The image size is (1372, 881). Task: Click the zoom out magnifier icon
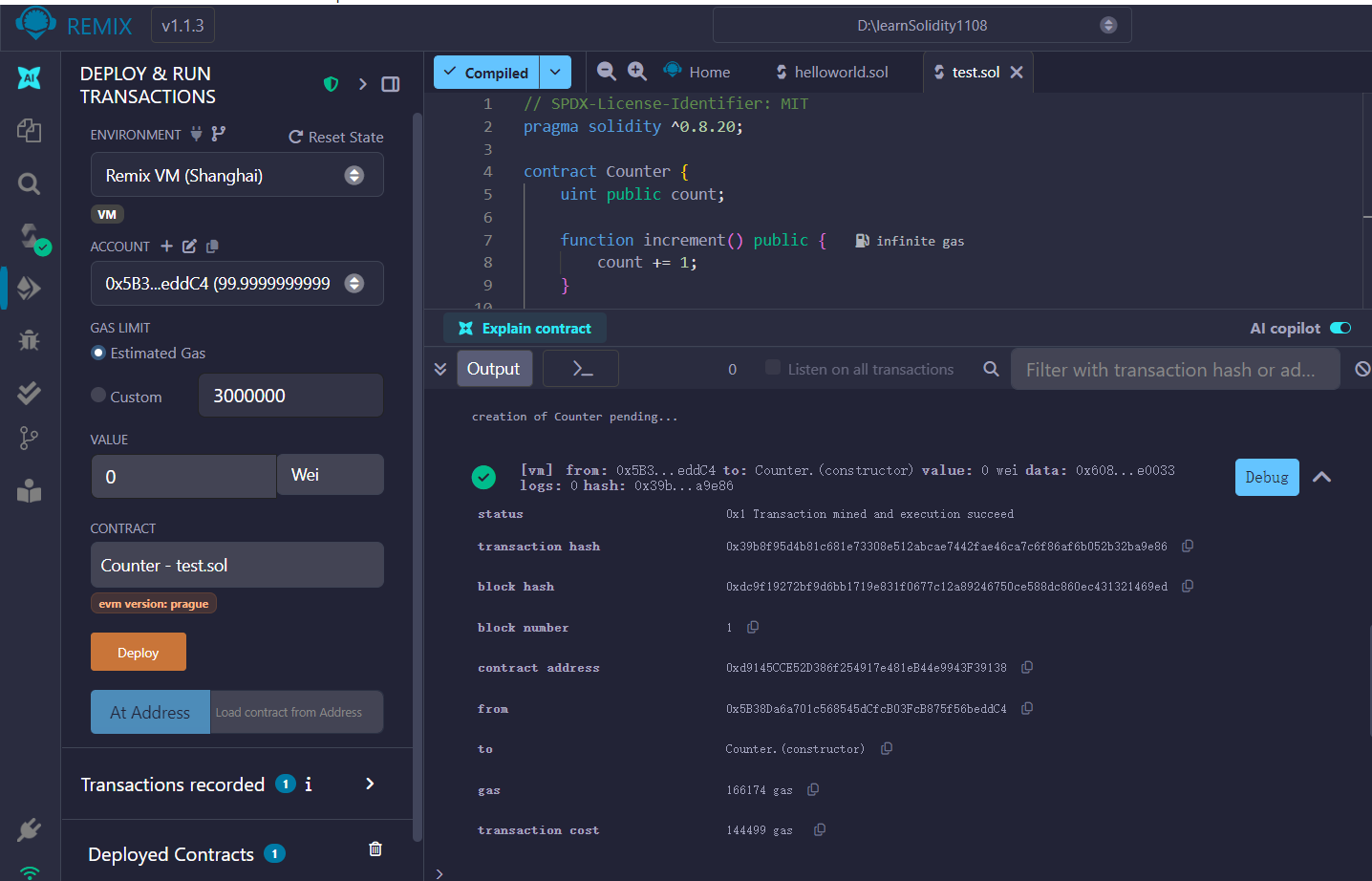606,72
